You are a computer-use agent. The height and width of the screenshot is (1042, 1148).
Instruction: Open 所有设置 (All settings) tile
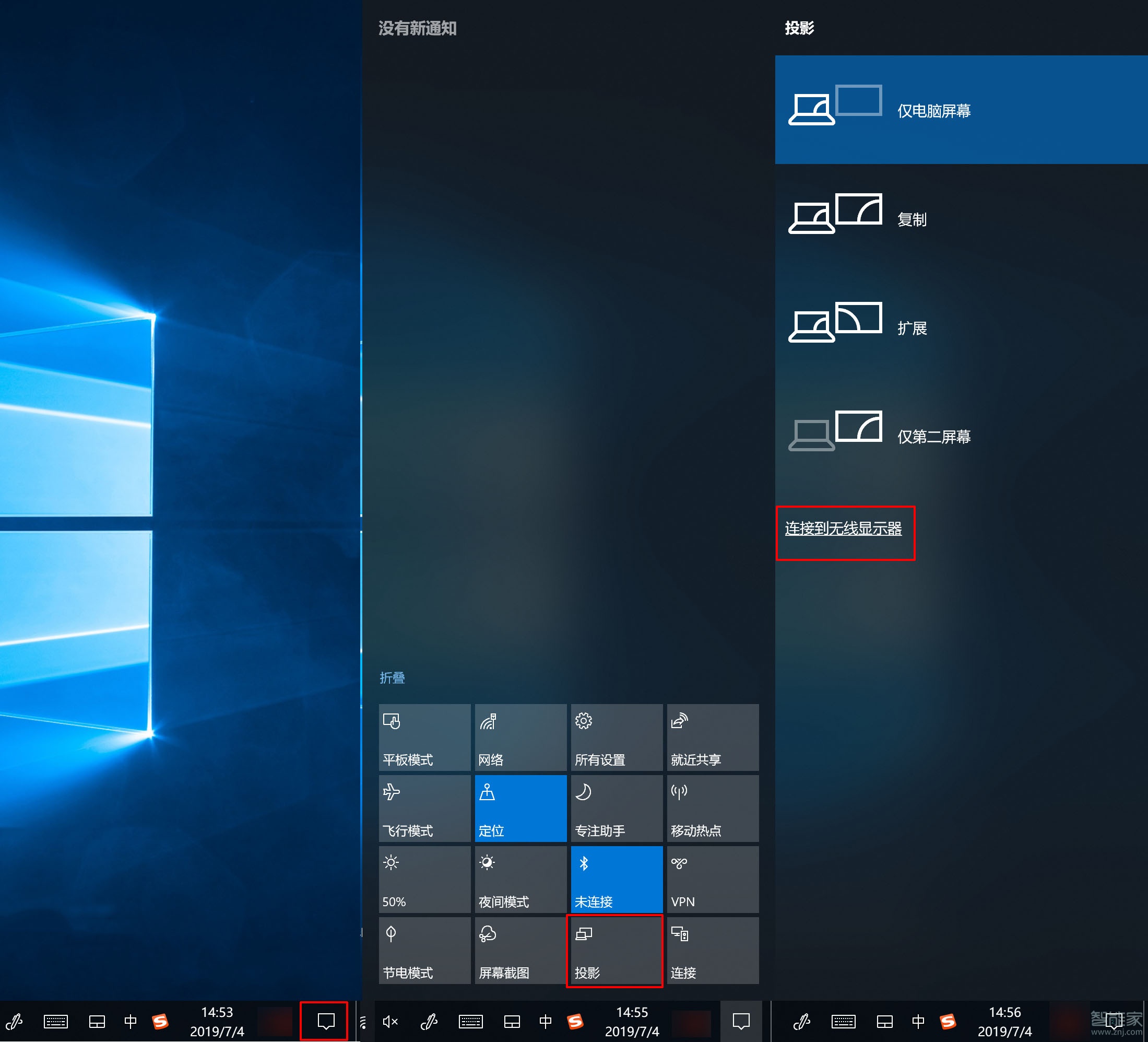tap(616, 737)
